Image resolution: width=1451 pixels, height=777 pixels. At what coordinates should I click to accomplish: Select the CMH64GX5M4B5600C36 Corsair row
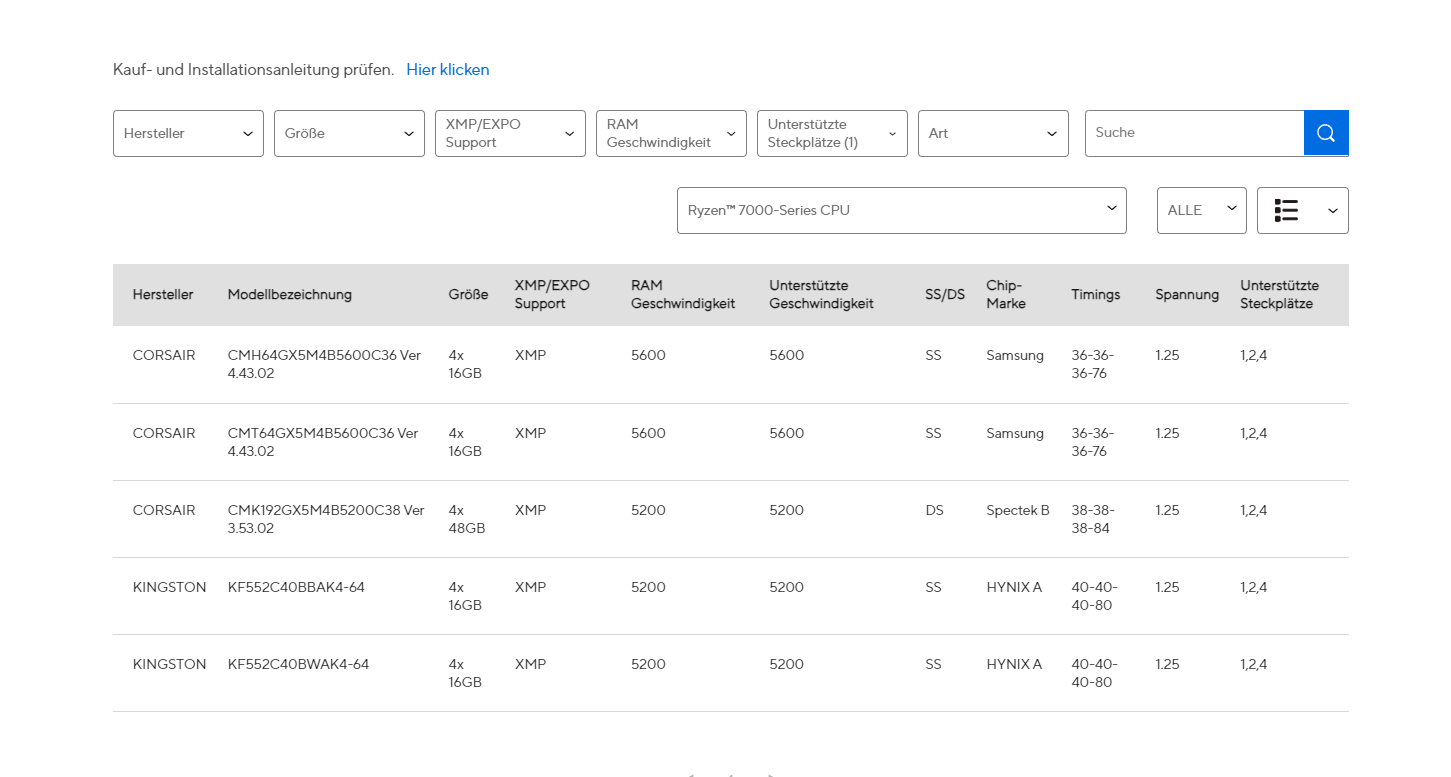coord(325,364)
